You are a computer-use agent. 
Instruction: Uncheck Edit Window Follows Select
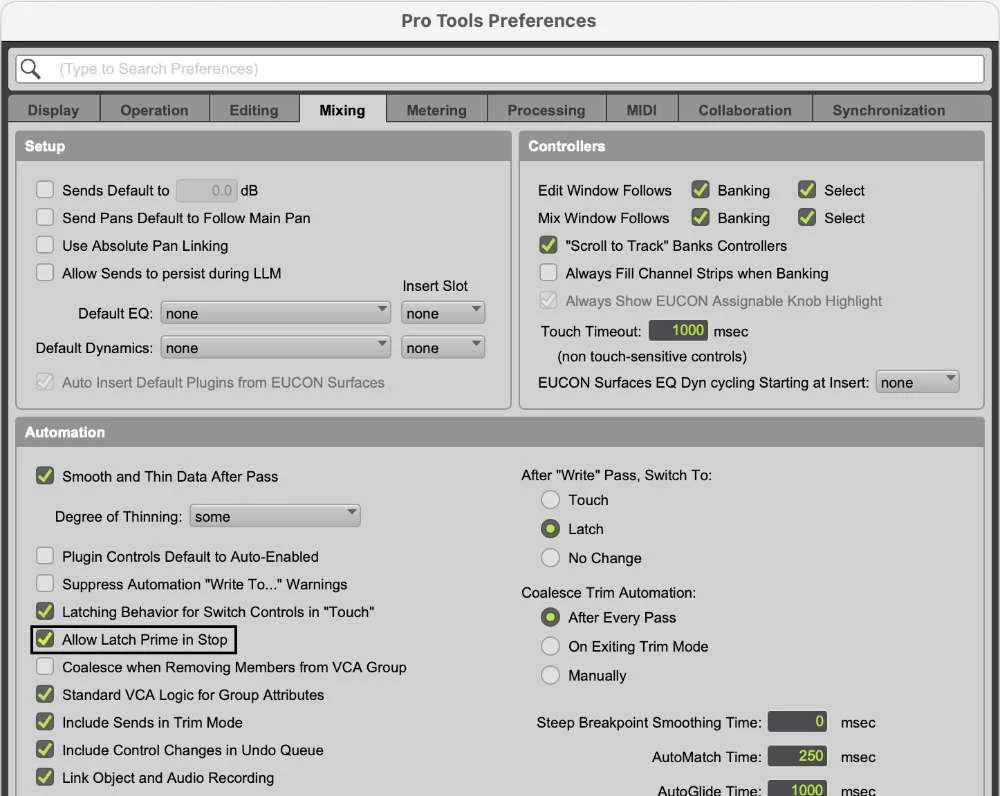(x=807, y=189)
